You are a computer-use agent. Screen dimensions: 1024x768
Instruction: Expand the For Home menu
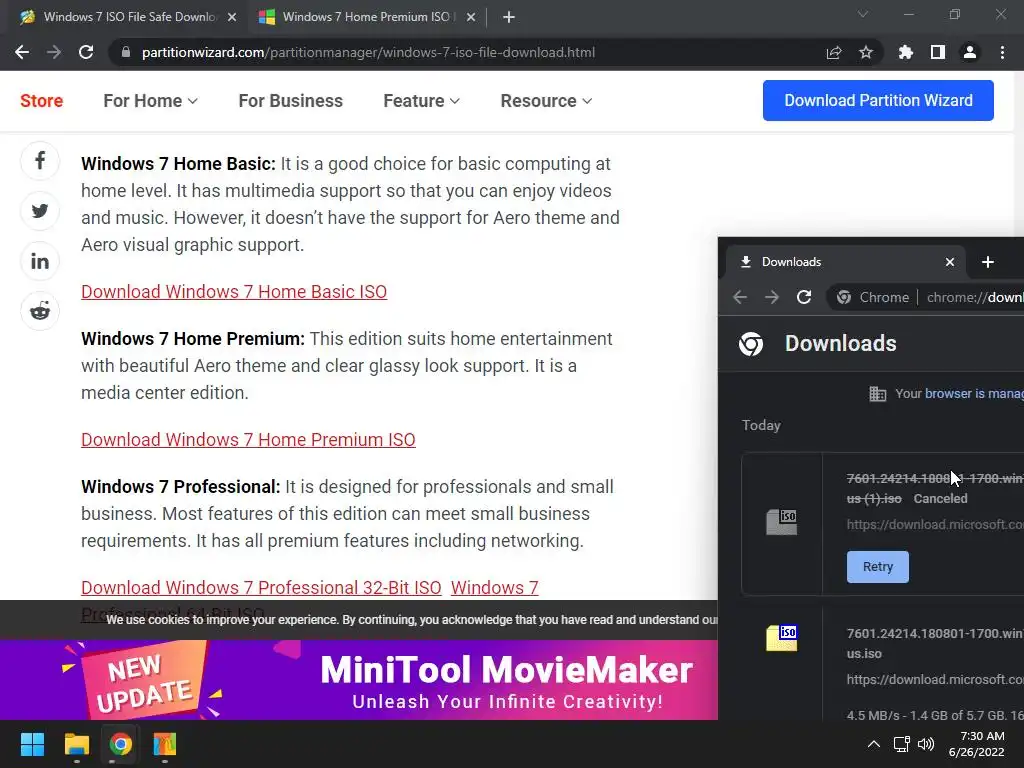(150, 101)
